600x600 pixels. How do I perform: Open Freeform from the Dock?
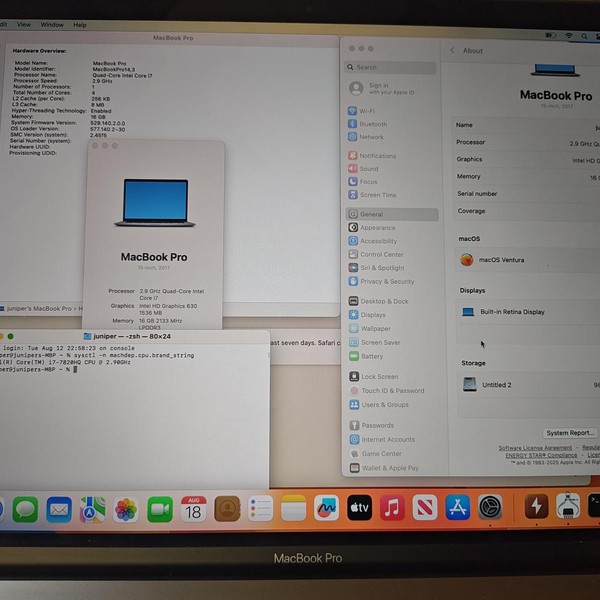(326, 508)
